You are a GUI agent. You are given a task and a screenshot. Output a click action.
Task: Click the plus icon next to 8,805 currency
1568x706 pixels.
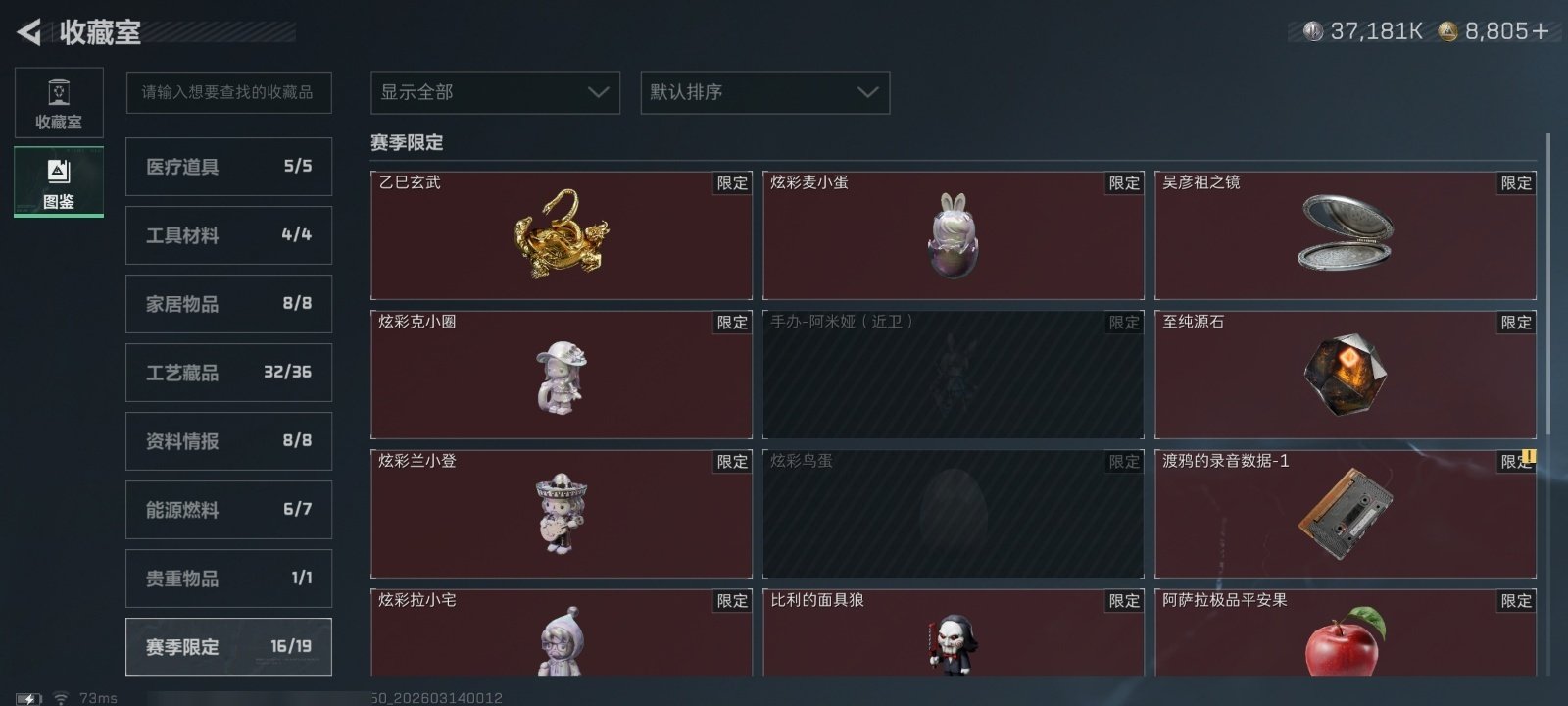tap(1541, 31)
